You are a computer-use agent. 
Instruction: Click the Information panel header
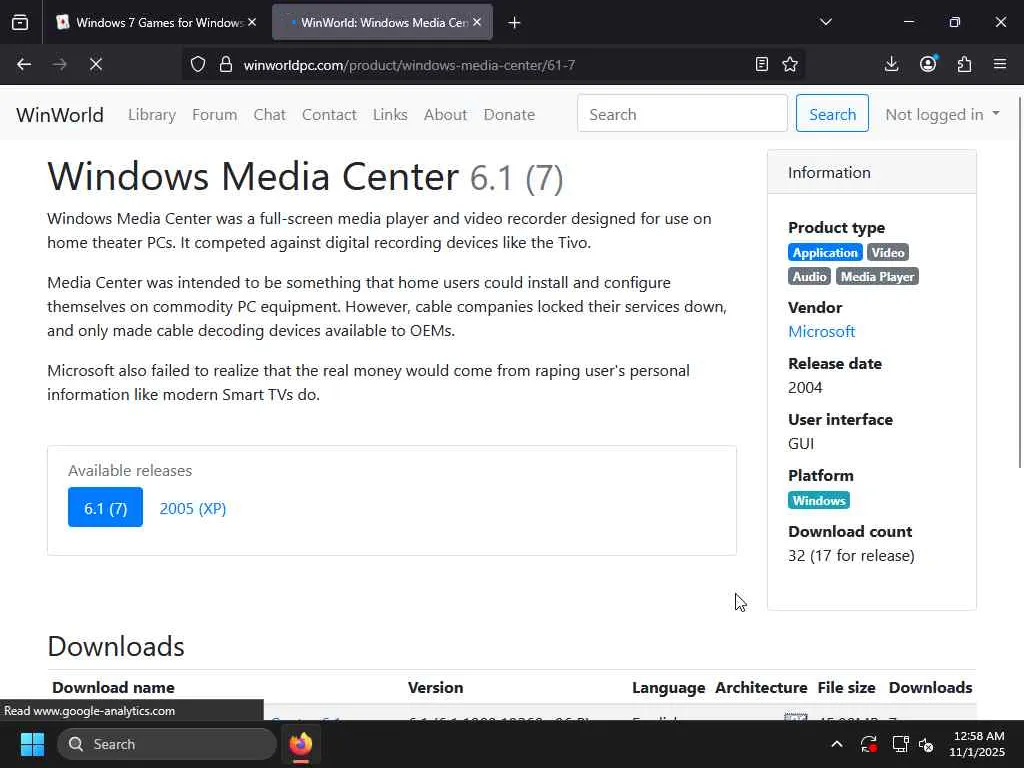(872, 172)
